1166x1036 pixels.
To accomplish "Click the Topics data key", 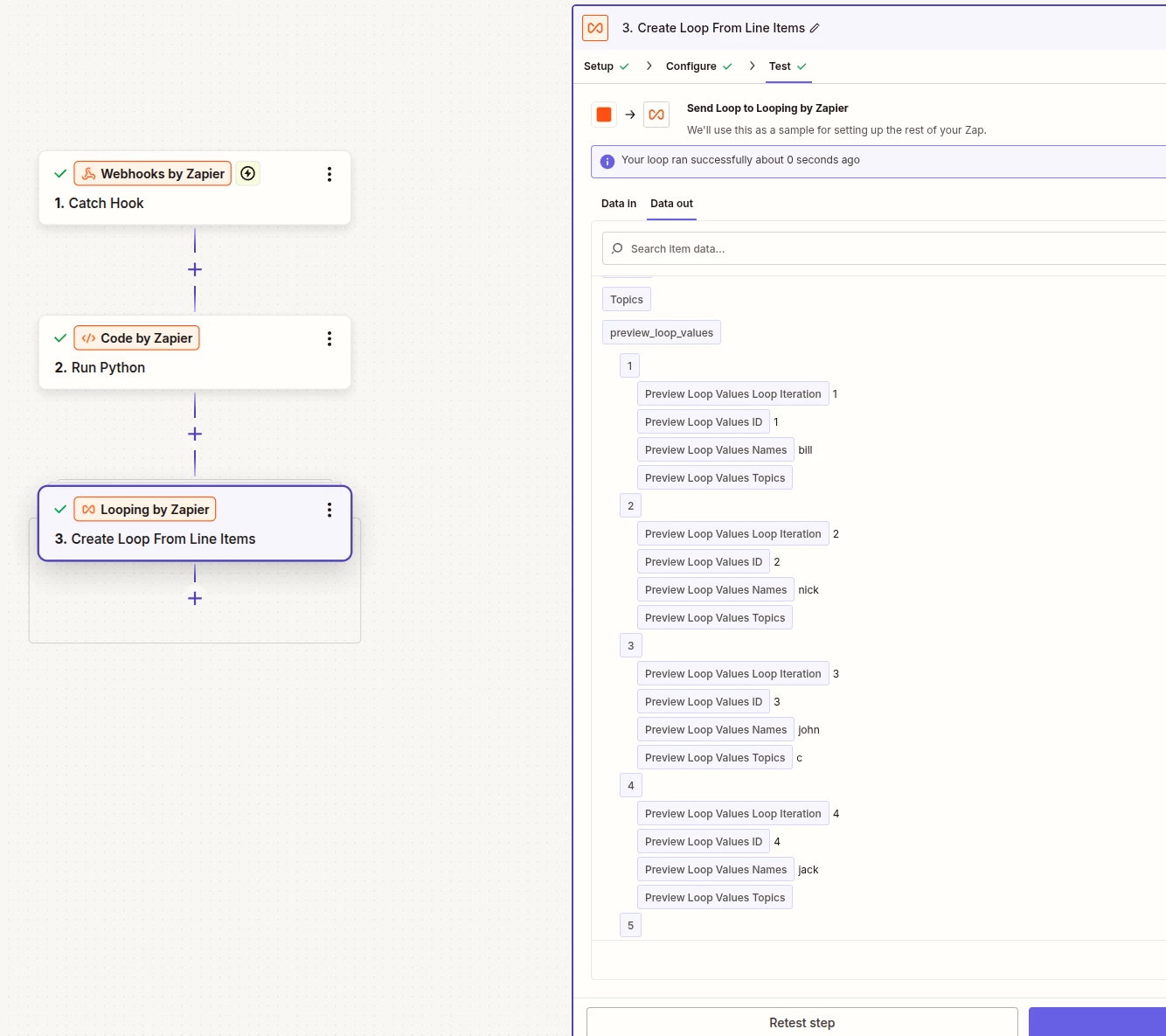I will pos(627,300).
